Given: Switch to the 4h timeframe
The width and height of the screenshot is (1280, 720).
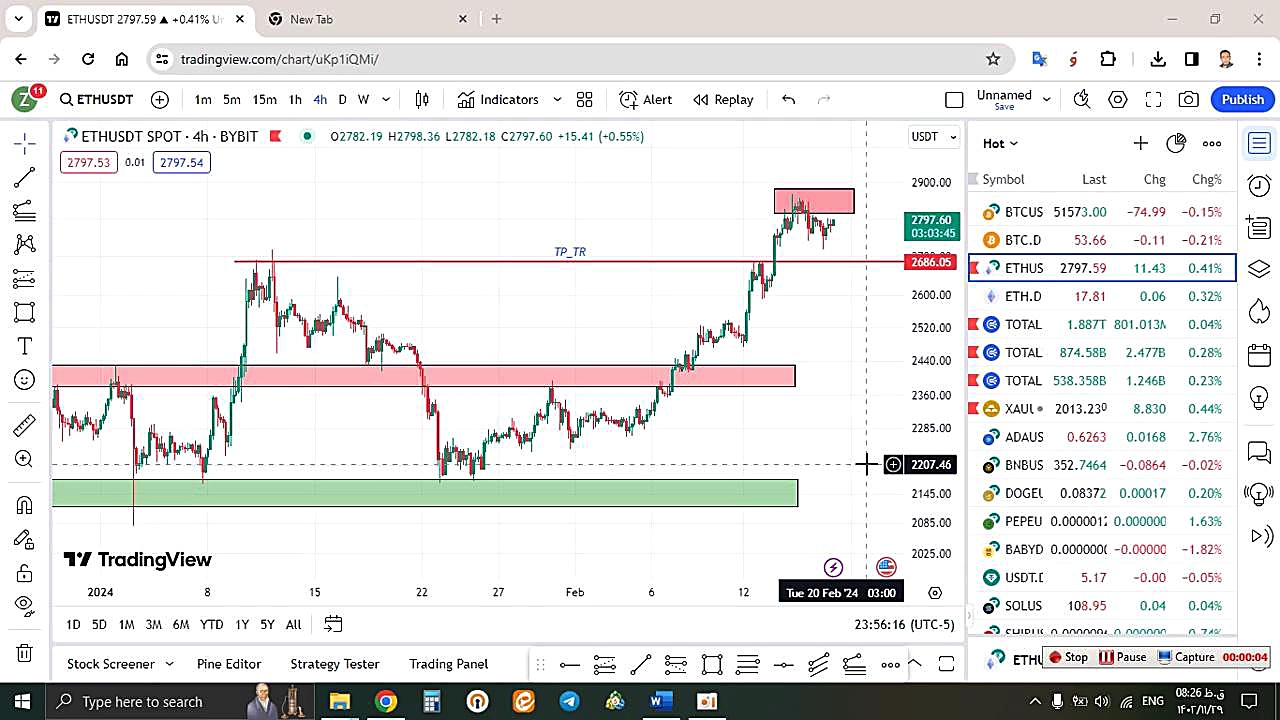Looking at the screenshot, I should pyautogui.click(x=320, y=99).
